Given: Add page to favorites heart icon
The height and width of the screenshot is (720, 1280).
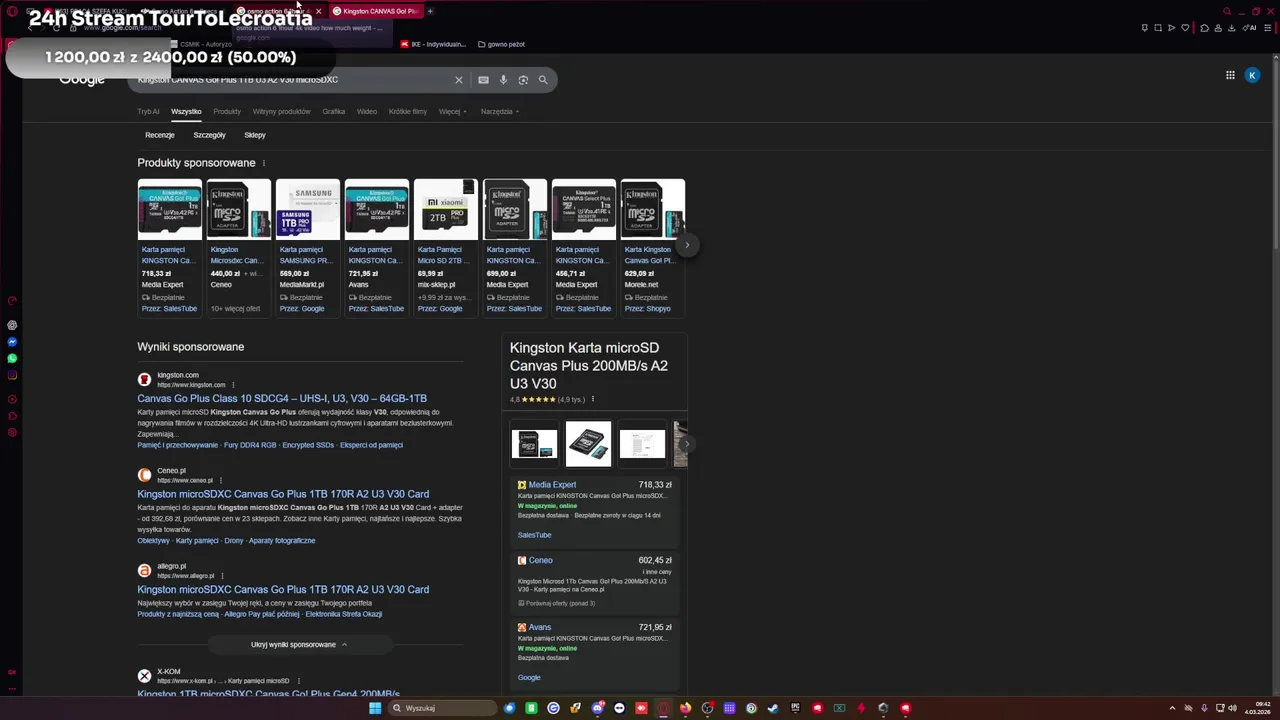Looking at the screenshot, I should pyautogui.click(x=1185, y=28).
